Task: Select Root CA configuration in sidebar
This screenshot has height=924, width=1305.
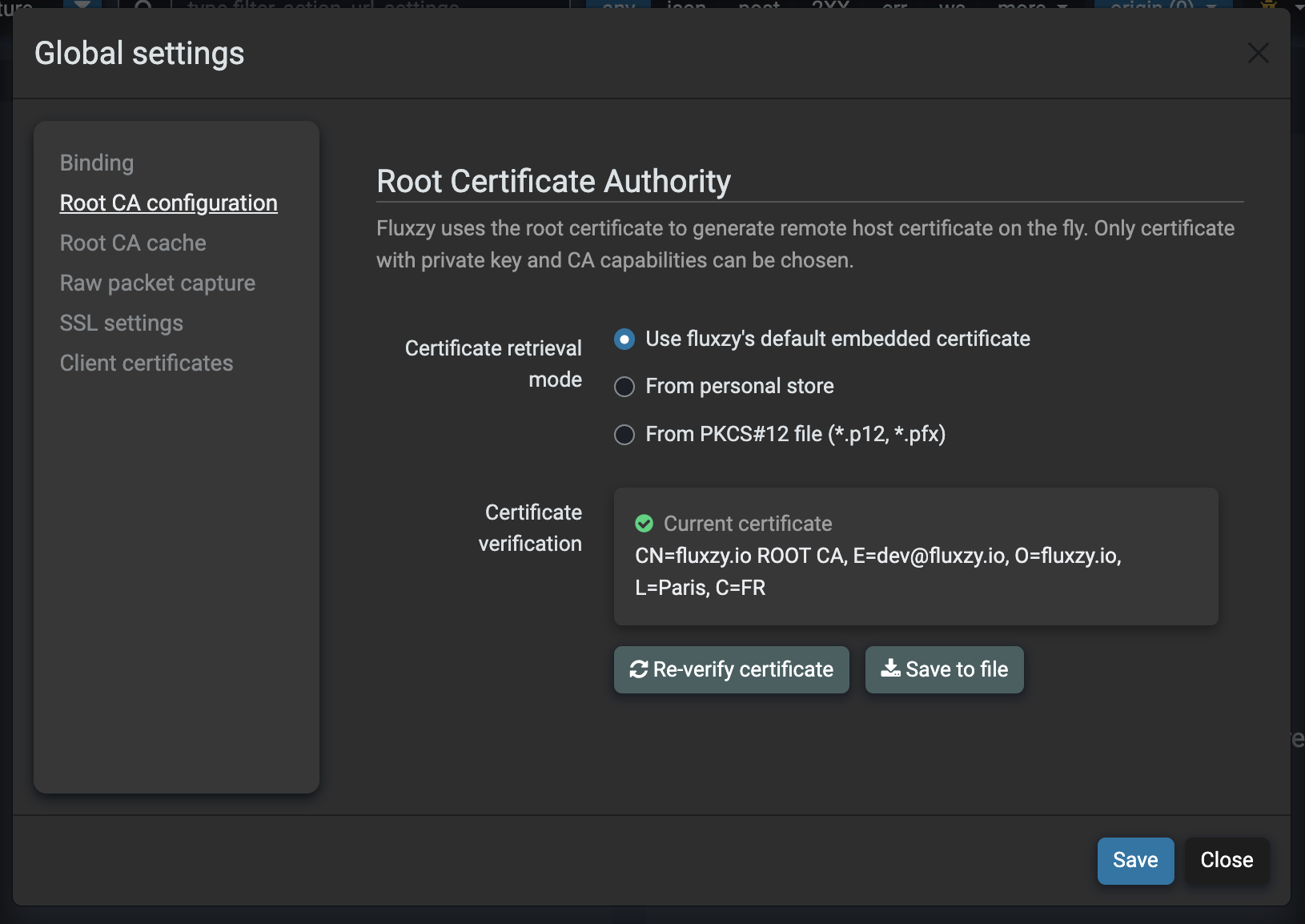Action: tap(169, 203)
